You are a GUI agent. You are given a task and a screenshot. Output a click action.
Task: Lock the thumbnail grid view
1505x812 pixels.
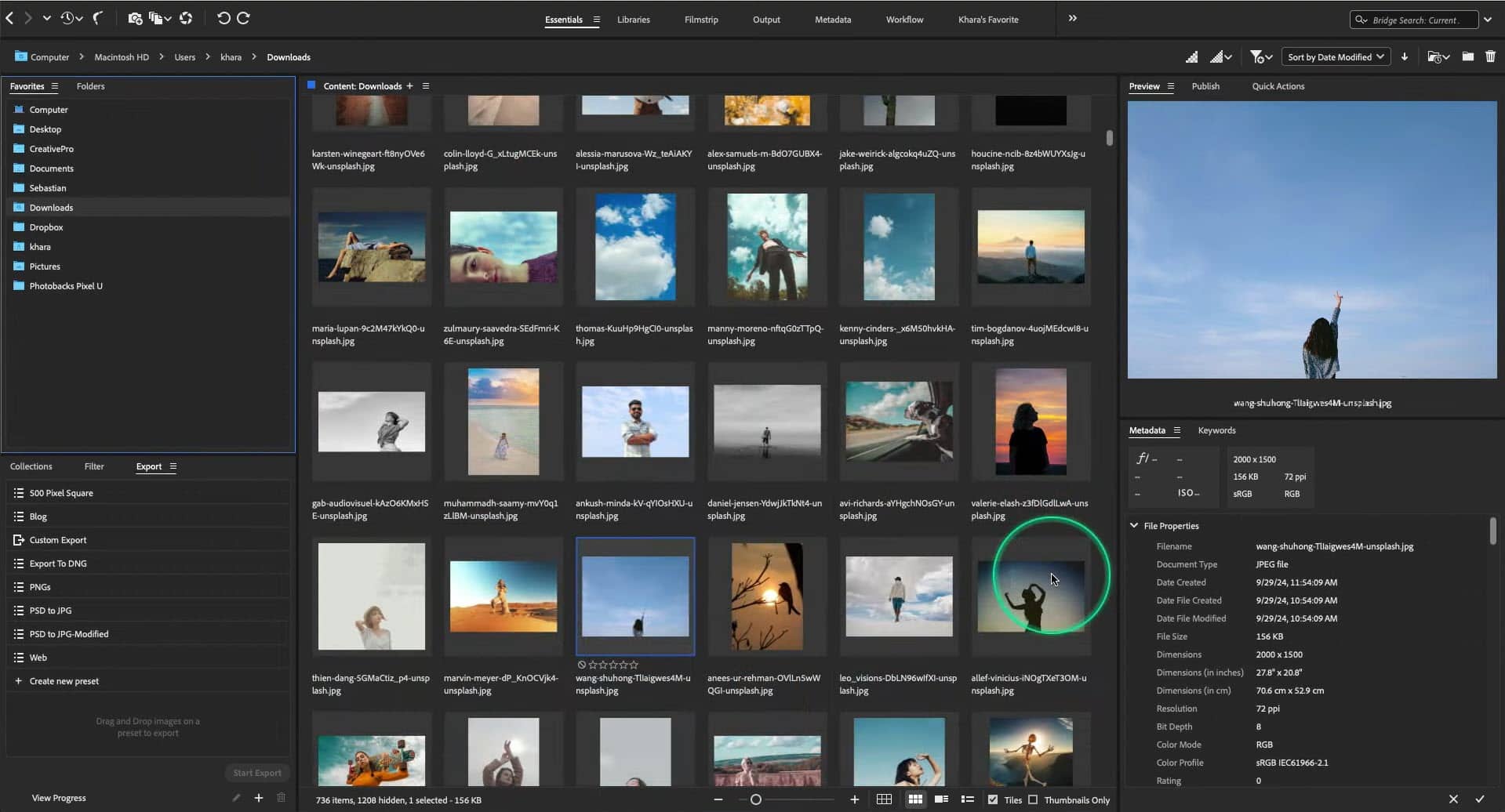pyautogui.click(x=884, y=799)
